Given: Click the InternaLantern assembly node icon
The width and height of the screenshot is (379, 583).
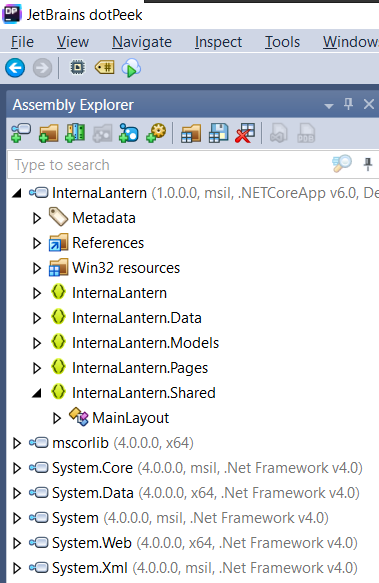Looking at the screenshot, I should (39, 193).
